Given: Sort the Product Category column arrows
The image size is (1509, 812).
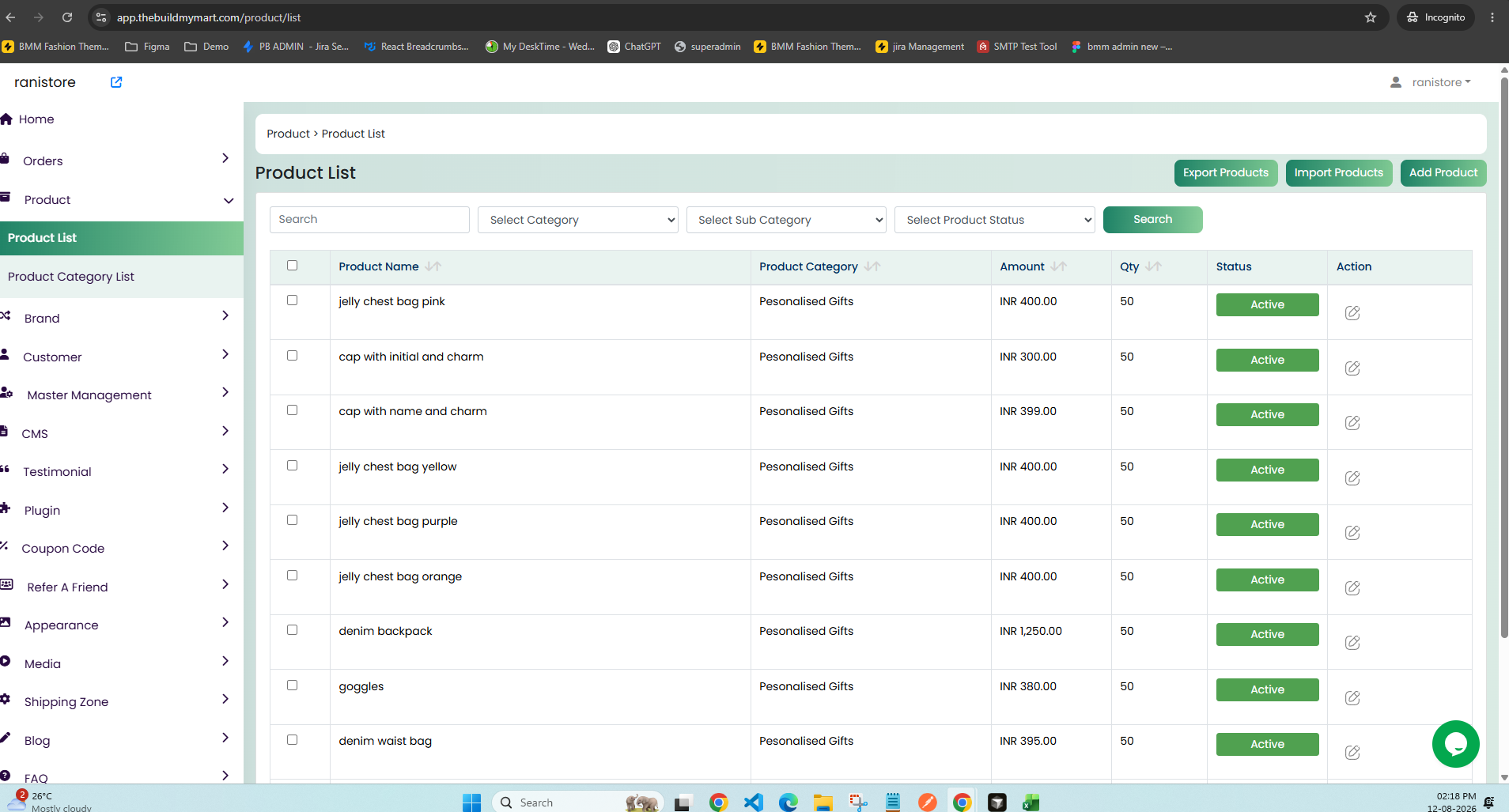Looking at the screenshot, I should click(x=872, y=266).
